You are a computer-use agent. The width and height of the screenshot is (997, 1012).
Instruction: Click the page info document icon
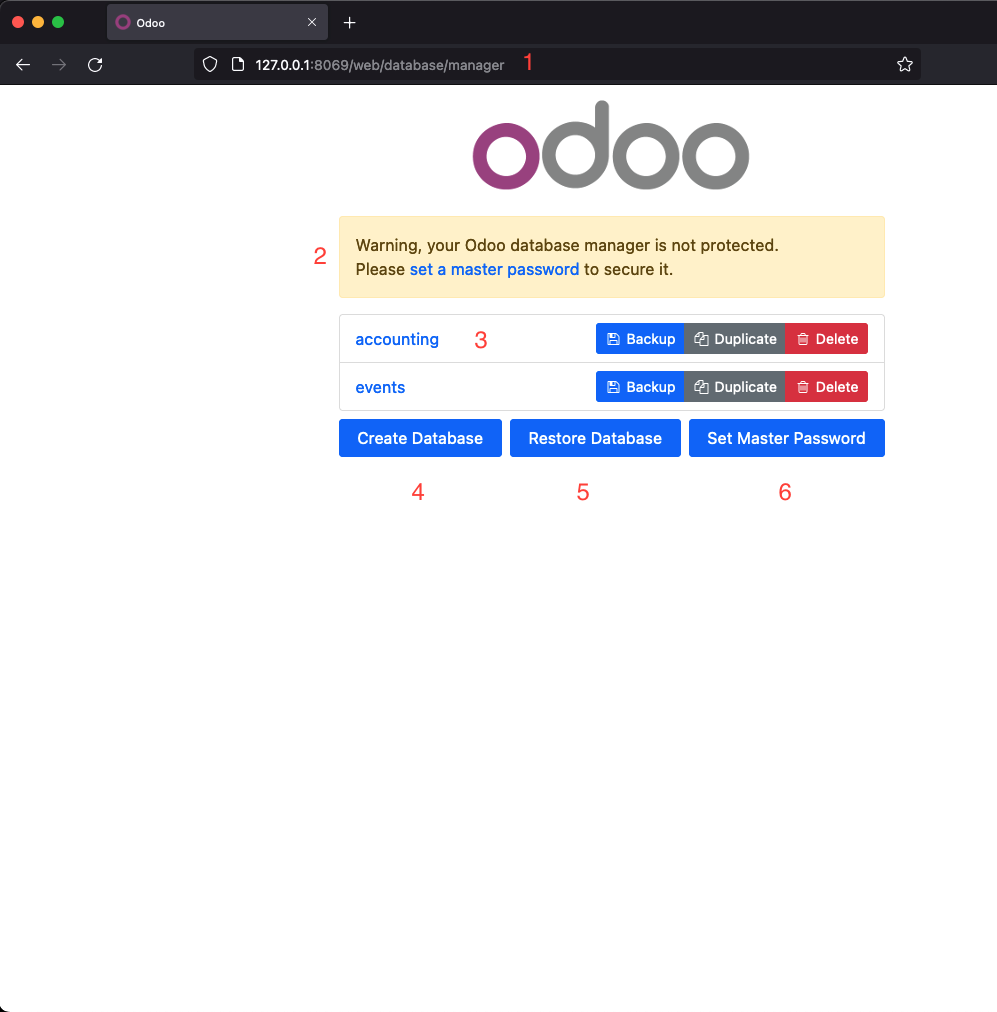[x=238, y=65]
